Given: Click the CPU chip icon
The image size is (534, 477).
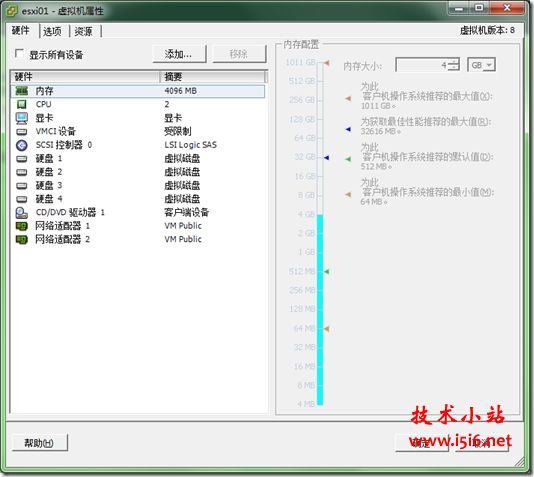Looking at the screenshot, I should tap(22, 104).
